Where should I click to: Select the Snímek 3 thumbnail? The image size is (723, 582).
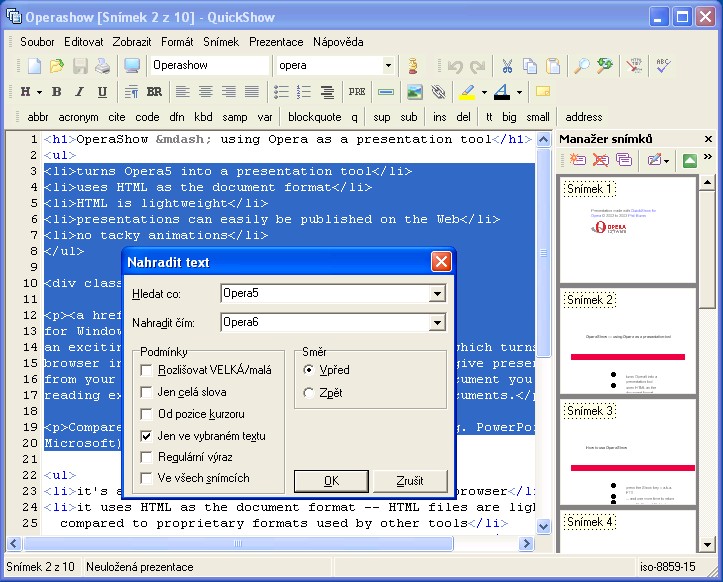click(x=628, y=452)
